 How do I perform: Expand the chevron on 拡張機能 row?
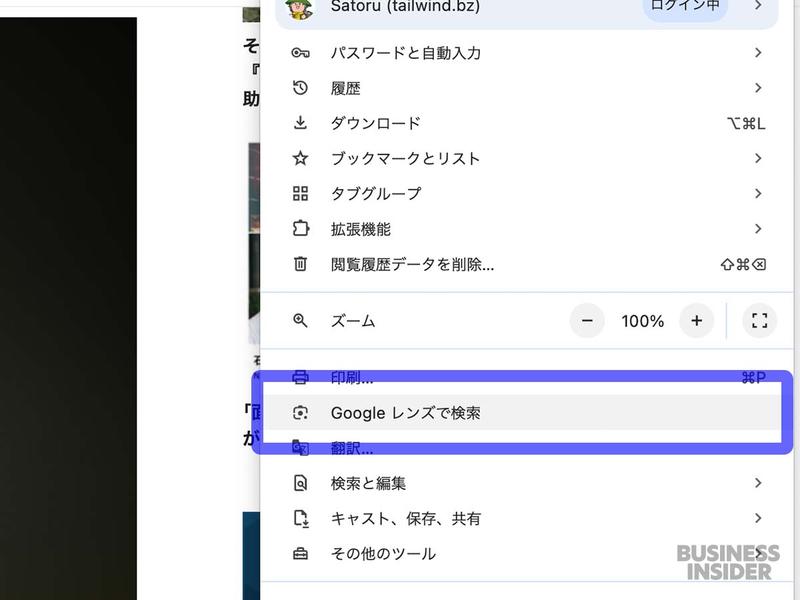pos(758,229)
